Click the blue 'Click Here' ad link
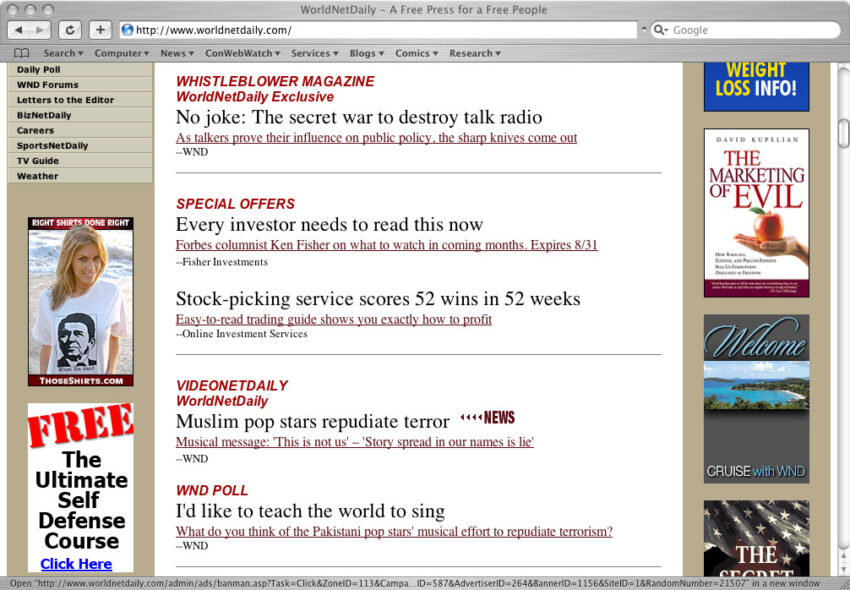The height and width of the screenshot is (590, 850). (76, 564)
